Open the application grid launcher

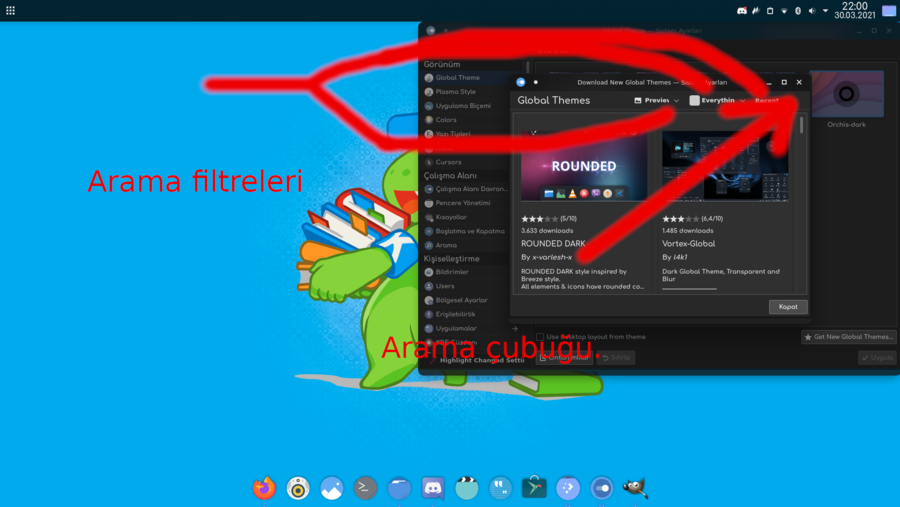click(x=10, y=10)
